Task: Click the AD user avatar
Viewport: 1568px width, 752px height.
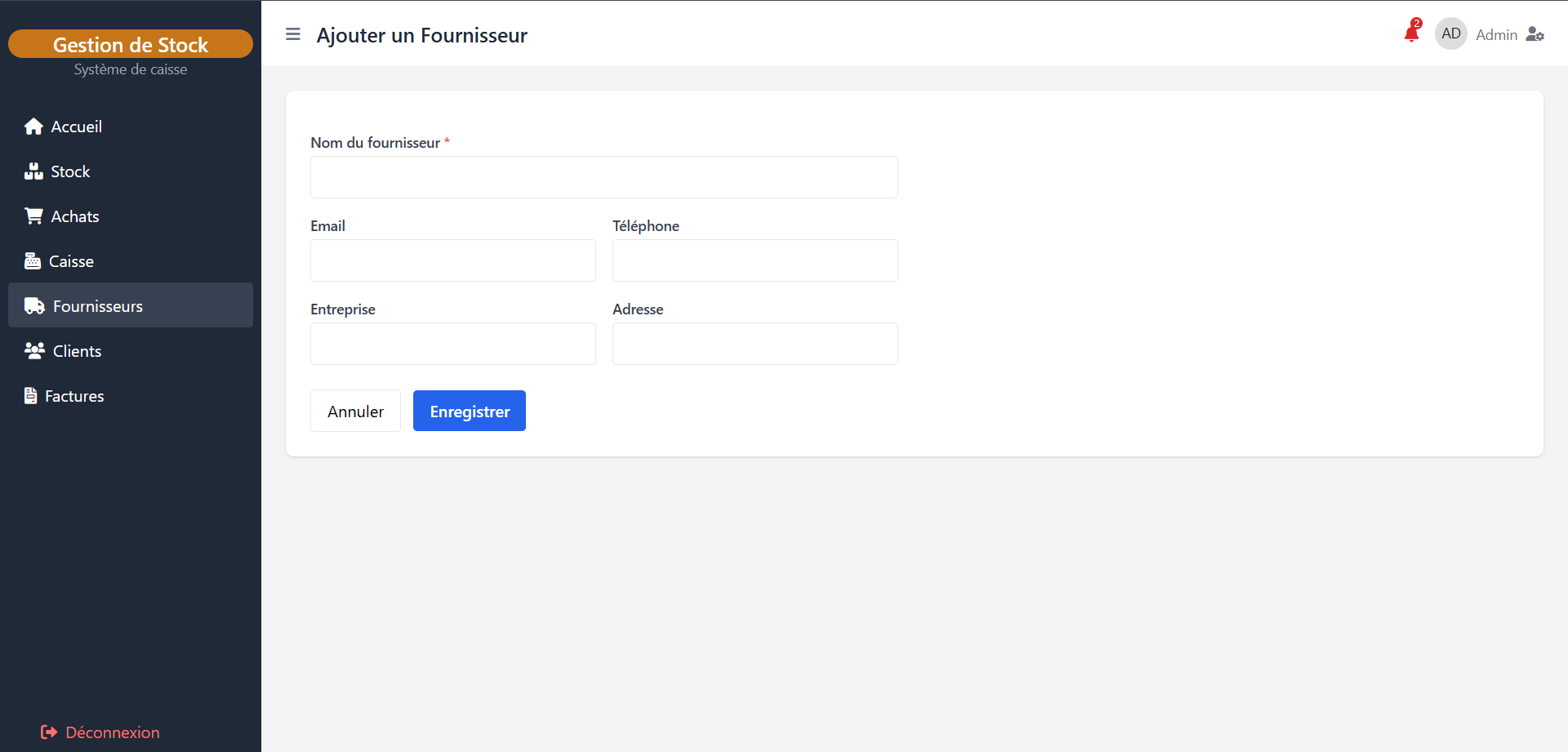Action: 1450,33
